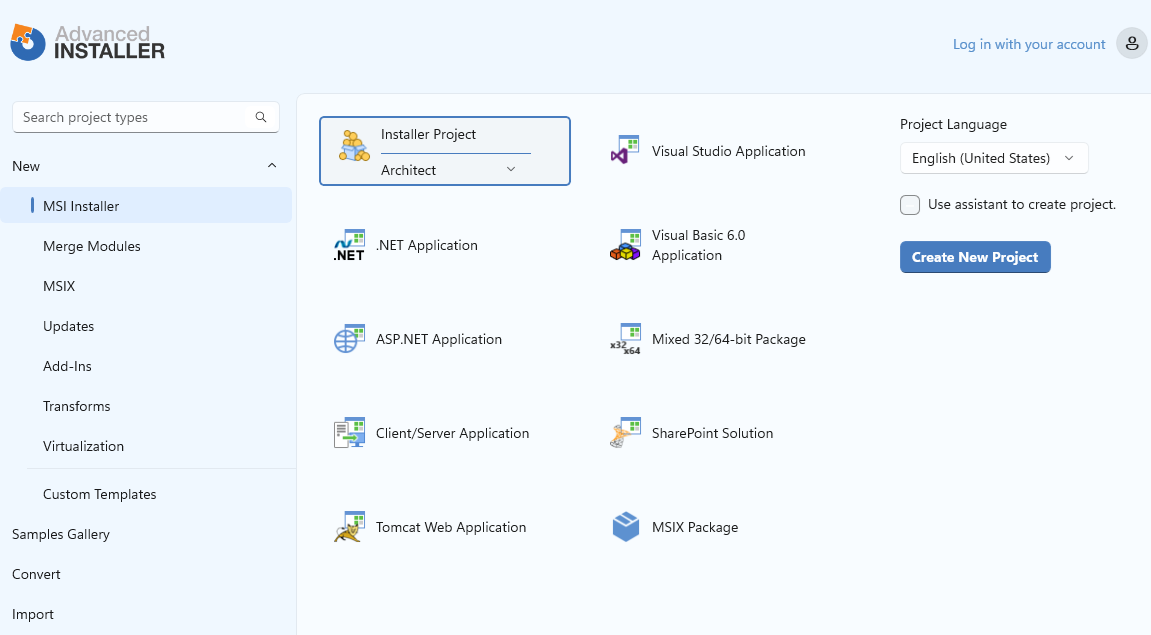
Task: Click the Project Language label
Action: coord(953,125)
